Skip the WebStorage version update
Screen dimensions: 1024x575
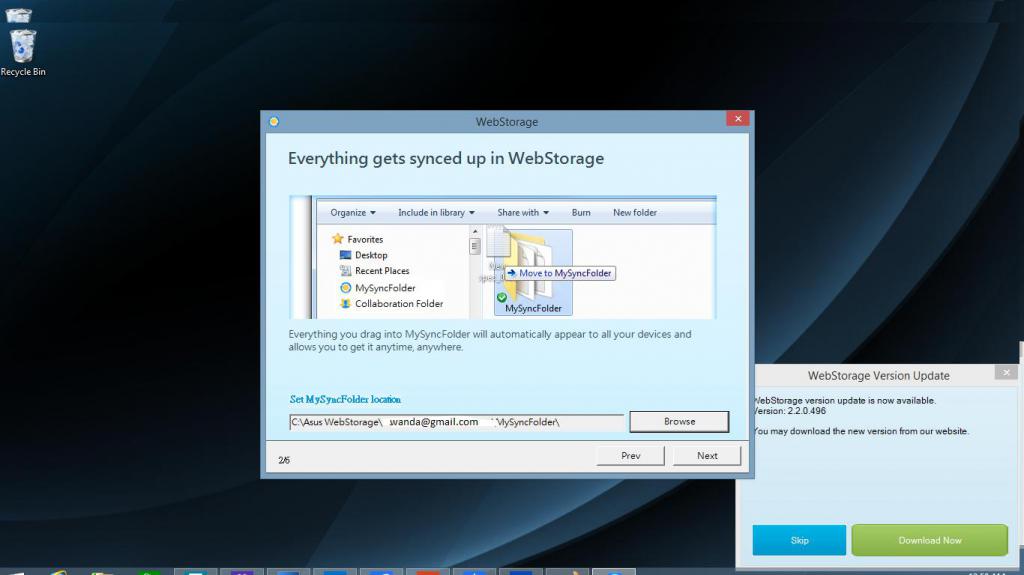[x=799, y=540]
